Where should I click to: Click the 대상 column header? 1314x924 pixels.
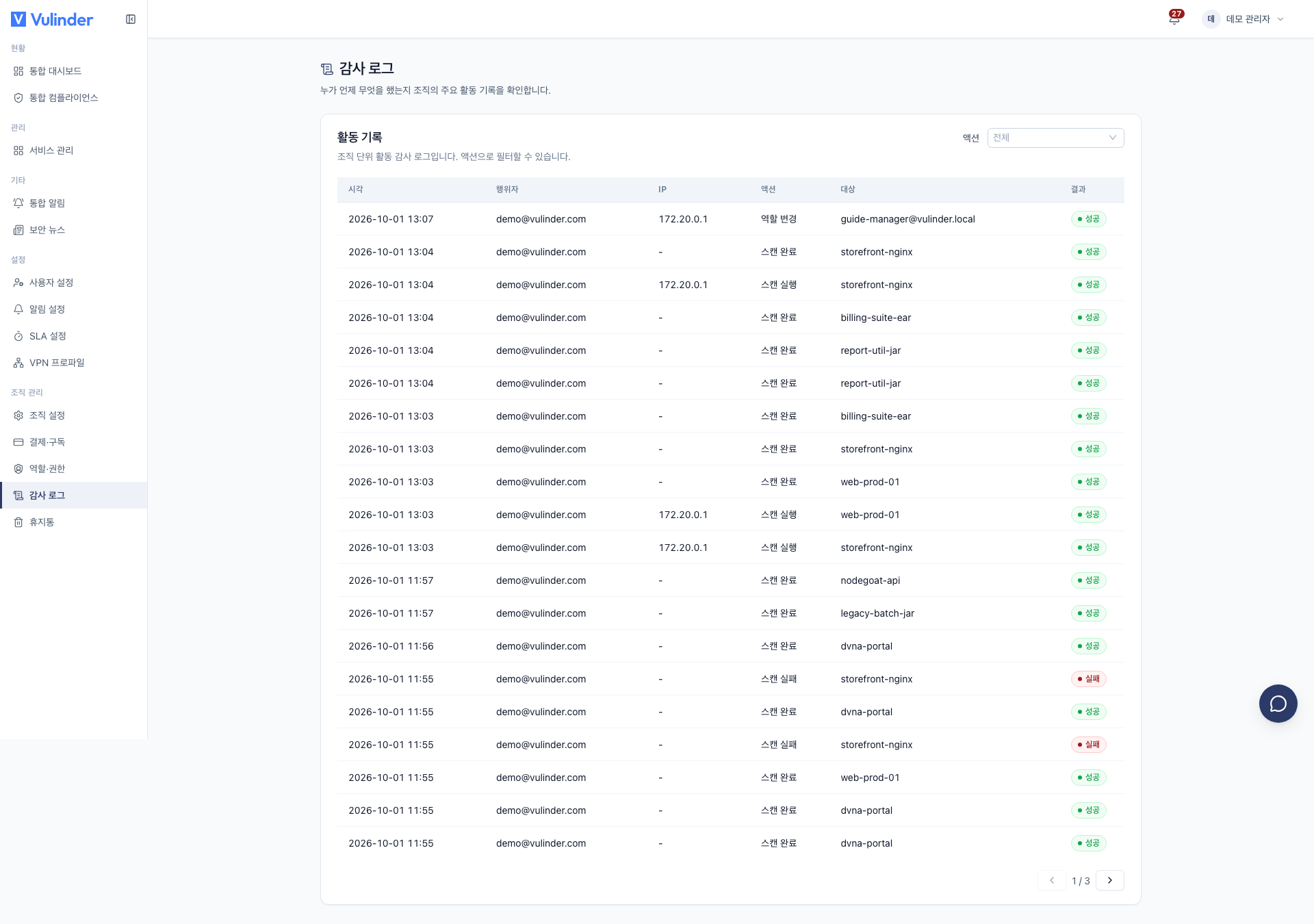848,190
